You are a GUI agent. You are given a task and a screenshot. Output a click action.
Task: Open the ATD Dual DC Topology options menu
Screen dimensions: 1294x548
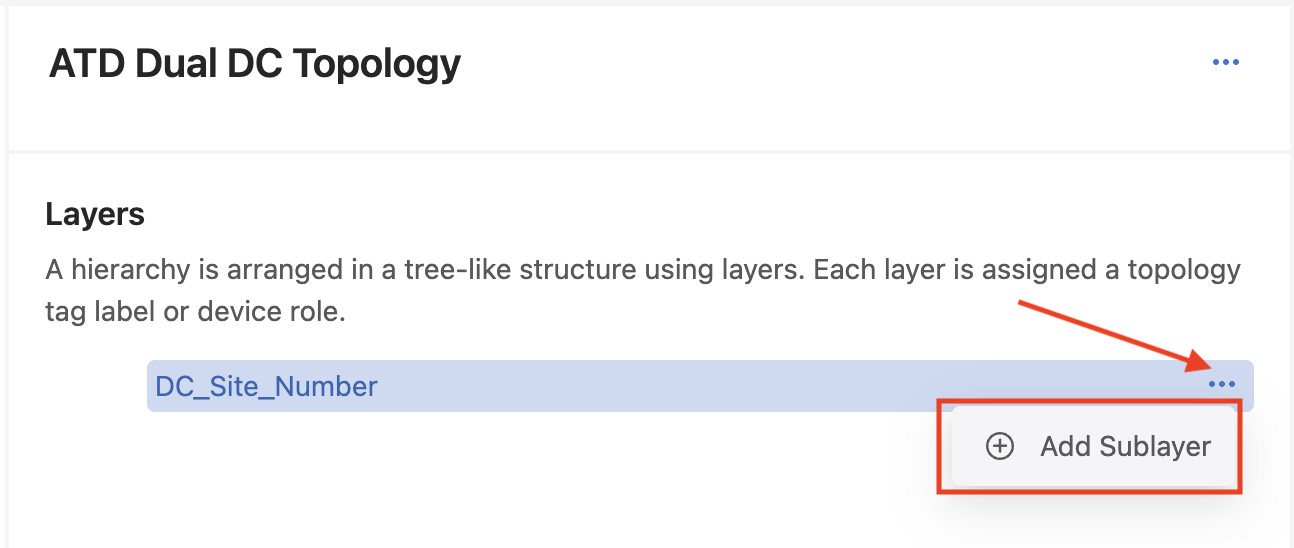tap(1225, 62)
